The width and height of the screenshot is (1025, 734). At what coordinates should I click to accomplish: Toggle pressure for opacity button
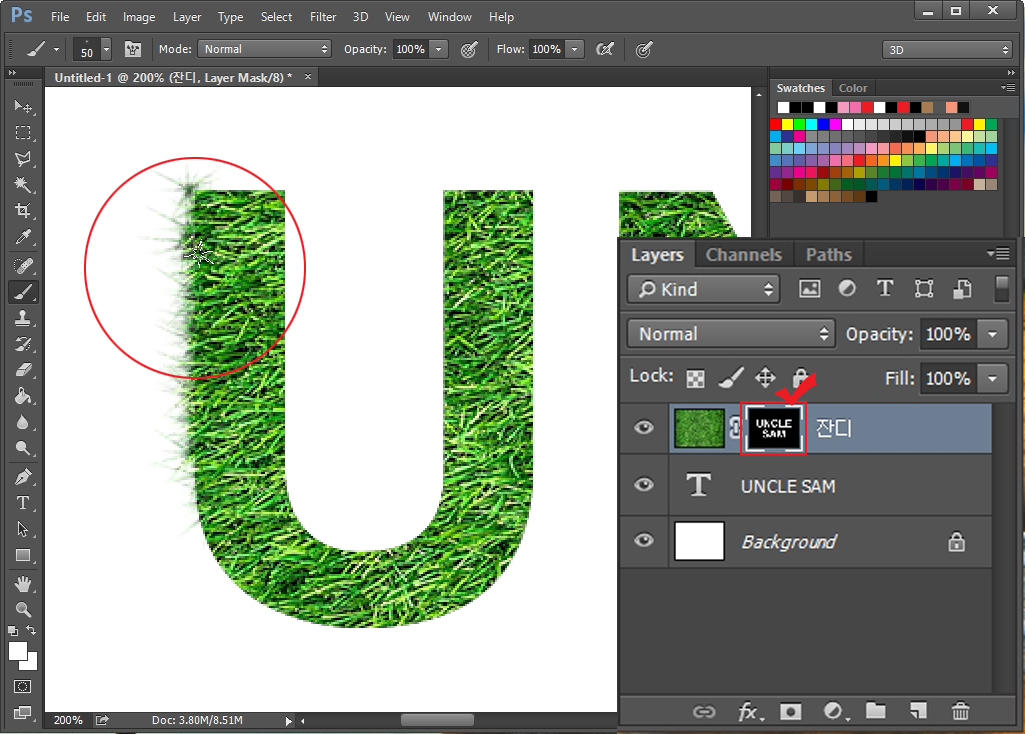point(469,50)
